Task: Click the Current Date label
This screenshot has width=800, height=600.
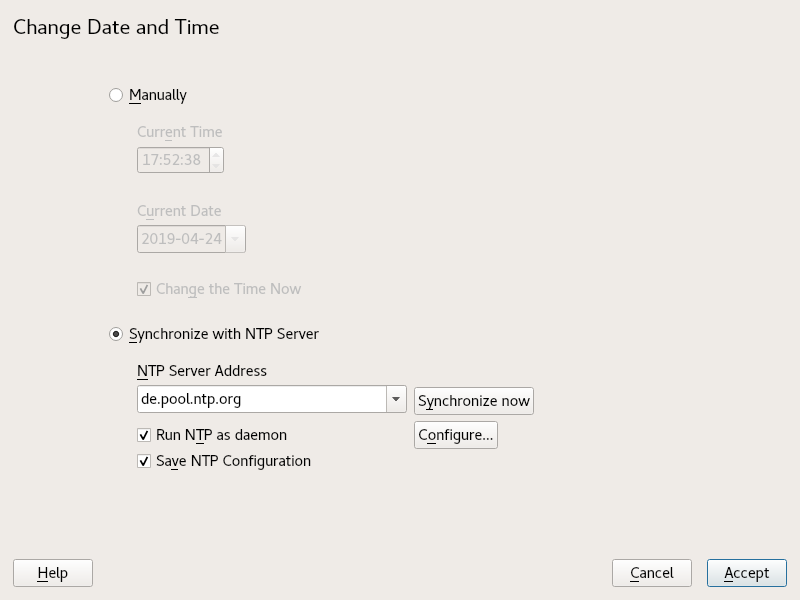Action: pos(179,211)
